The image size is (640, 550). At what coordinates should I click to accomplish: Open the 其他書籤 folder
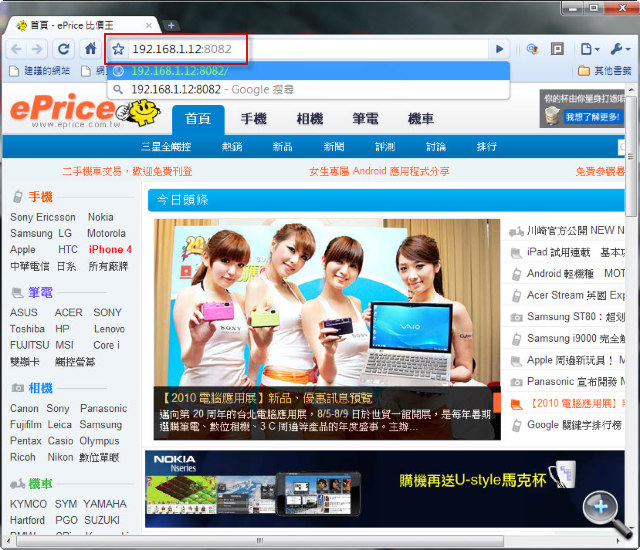click(x=605, y=71)
